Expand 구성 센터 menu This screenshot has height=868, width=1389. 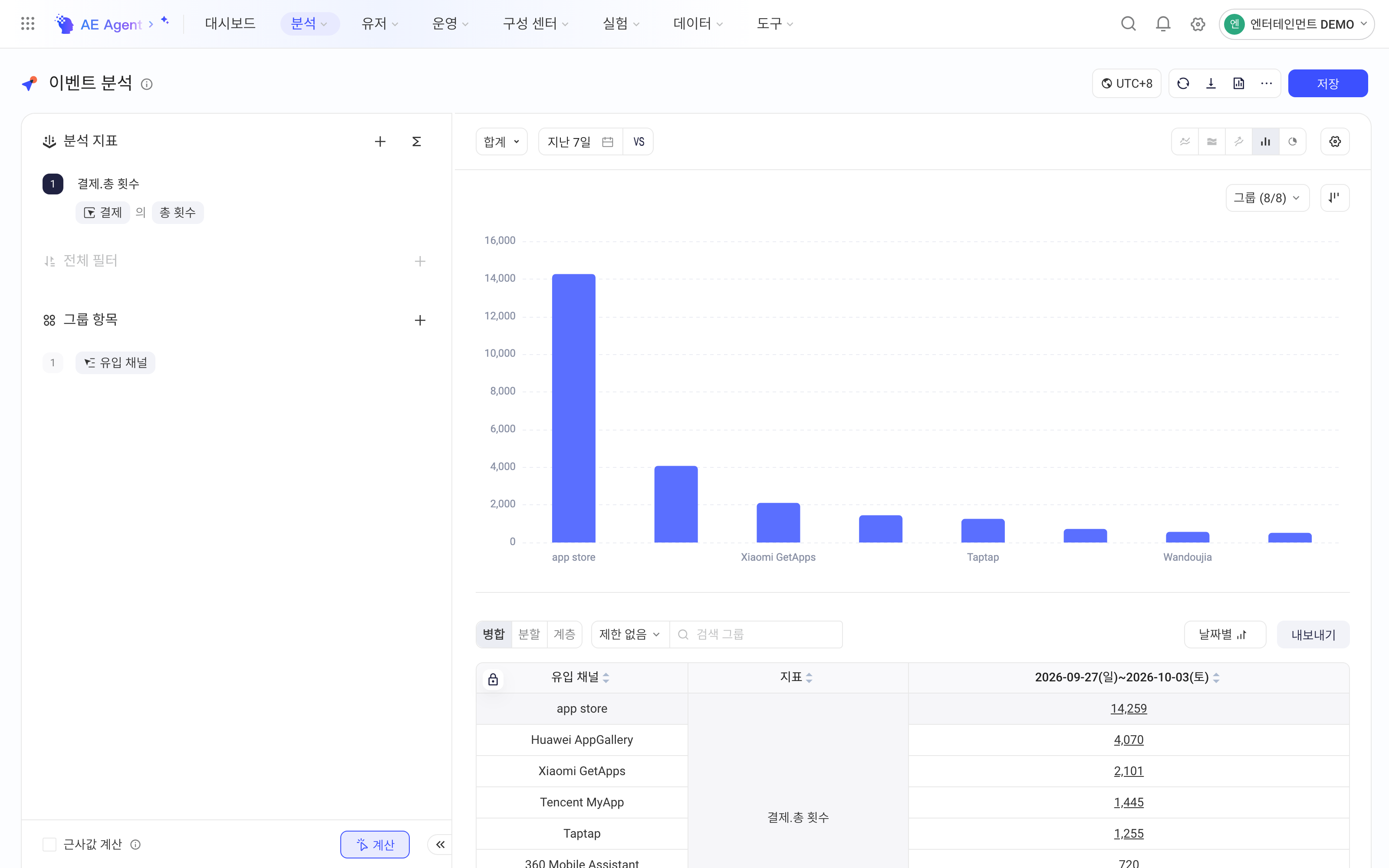click(x=536, y=23)
